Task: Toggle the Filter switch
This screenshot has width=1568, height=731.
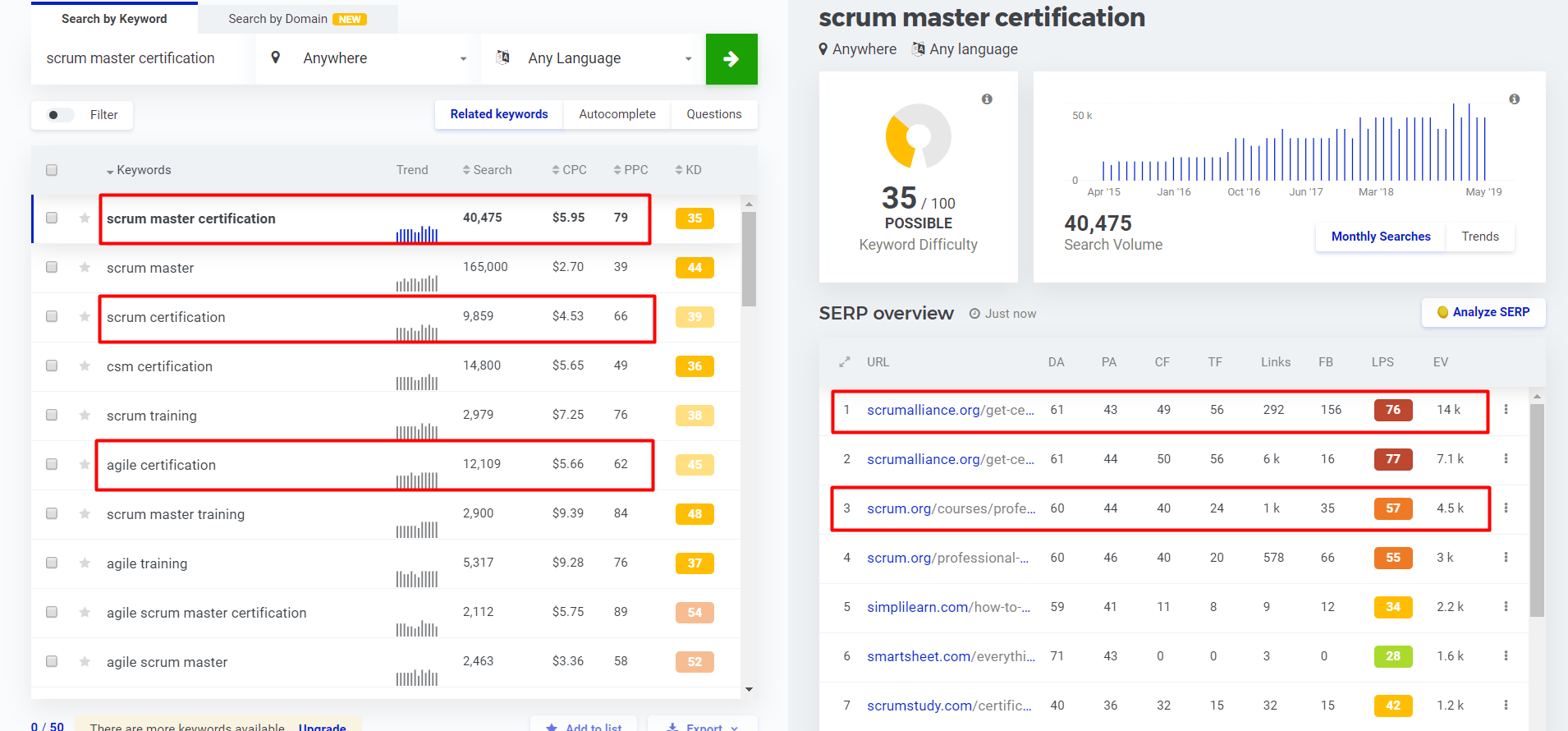Action: 60,115
